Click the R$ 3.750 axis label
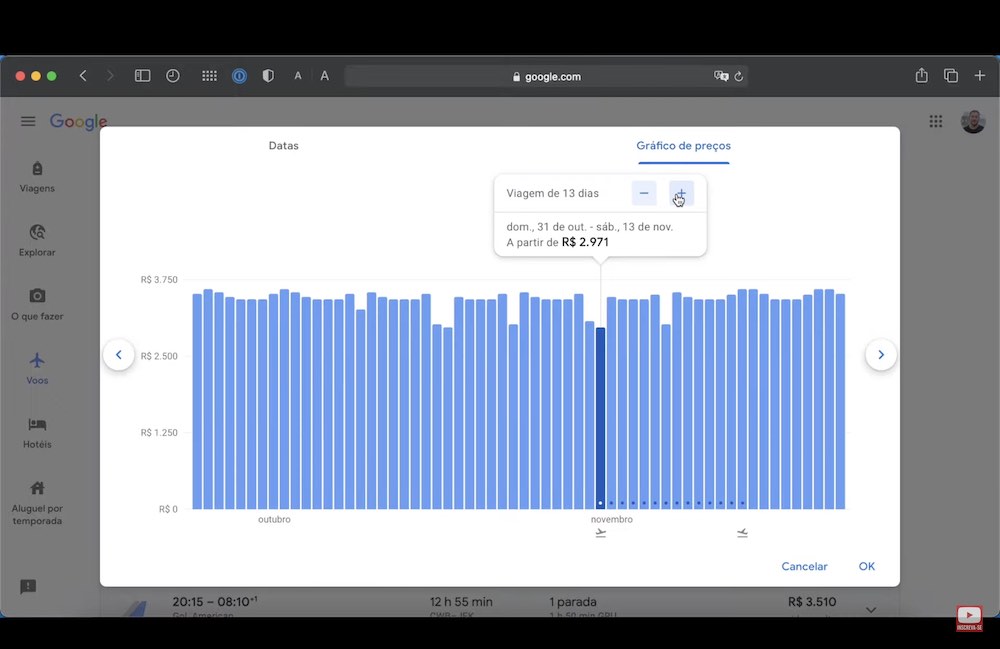 159,279
